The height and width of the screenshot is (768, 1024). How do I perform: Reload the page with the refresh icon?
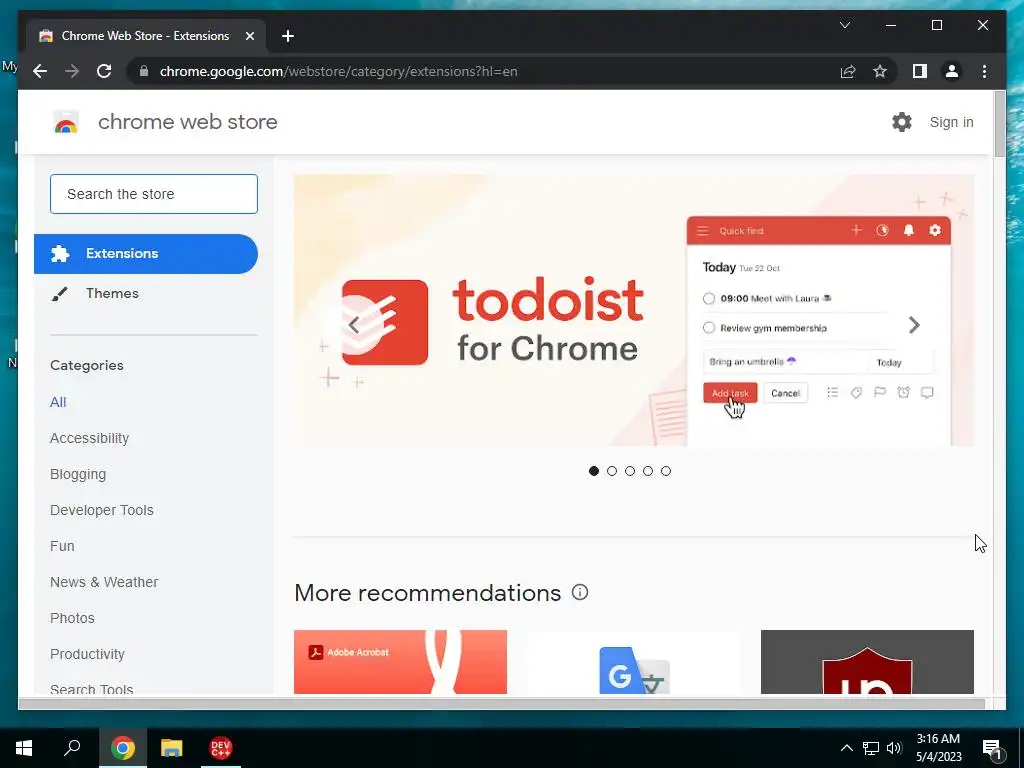(x=104, y=71)
